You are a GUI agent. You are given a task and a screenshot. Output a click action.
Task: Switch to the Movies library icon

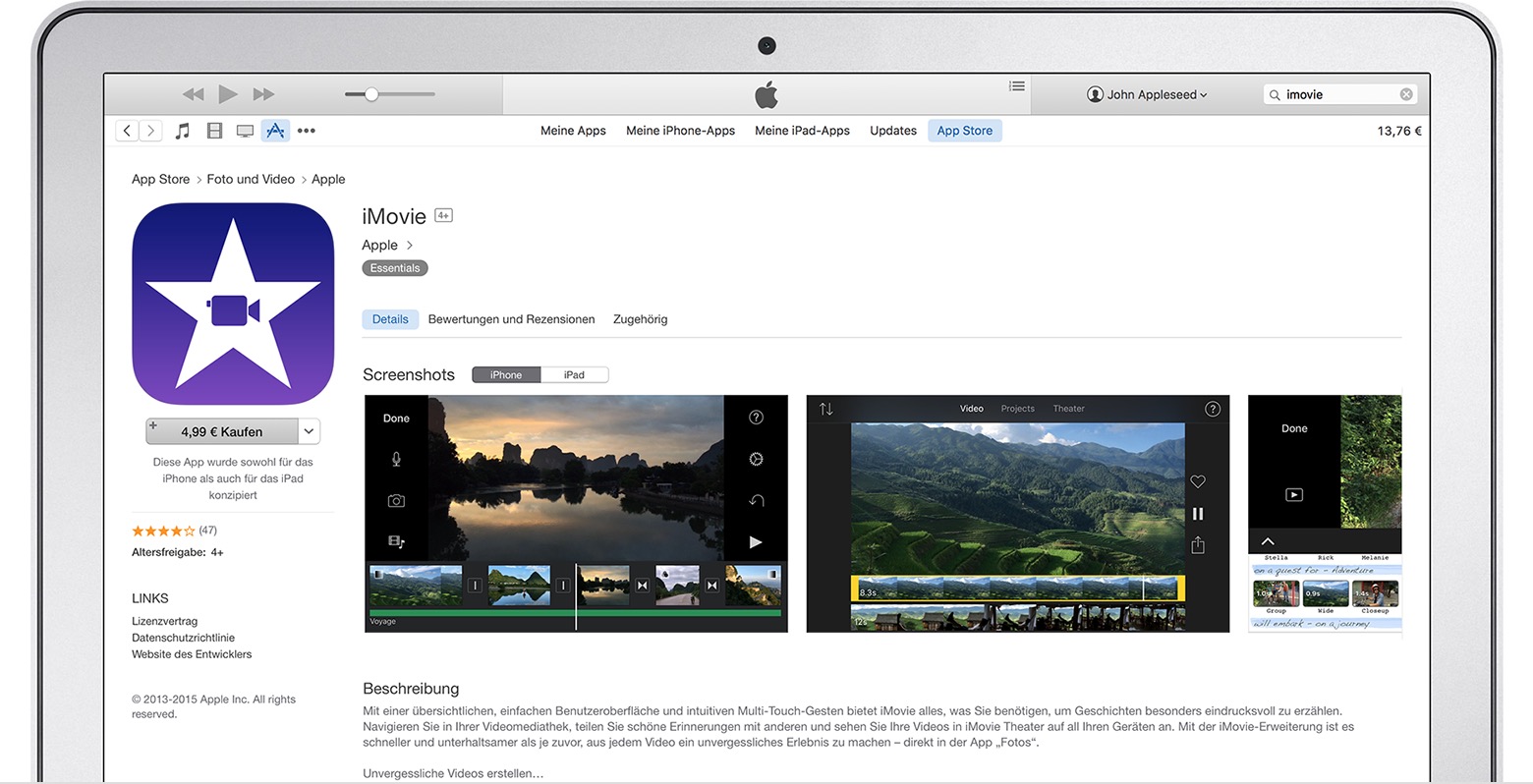pos(214,131)
